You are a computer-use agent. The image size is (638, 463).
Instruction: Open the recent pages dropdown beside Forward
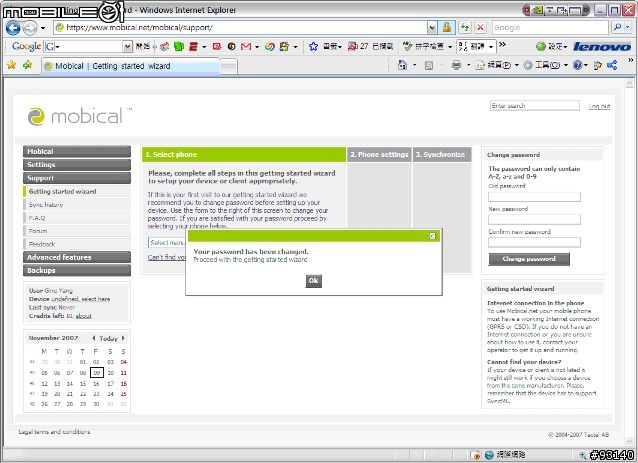[x=43, y=28]
